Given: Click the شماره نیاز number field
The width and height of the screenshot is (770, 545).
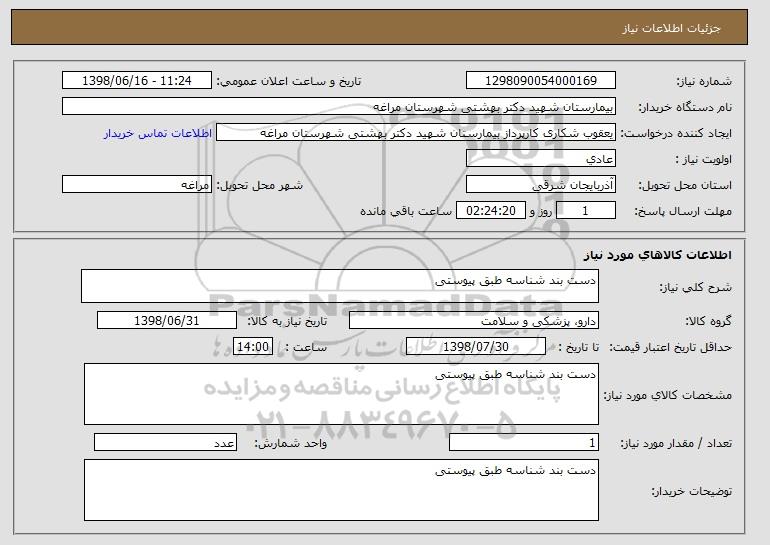Looking at the screenshot, I should coord(541,81).
